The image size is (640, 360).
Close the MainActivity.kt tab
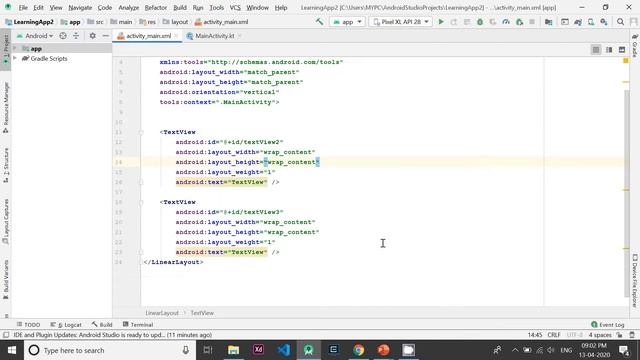[240, 36]
